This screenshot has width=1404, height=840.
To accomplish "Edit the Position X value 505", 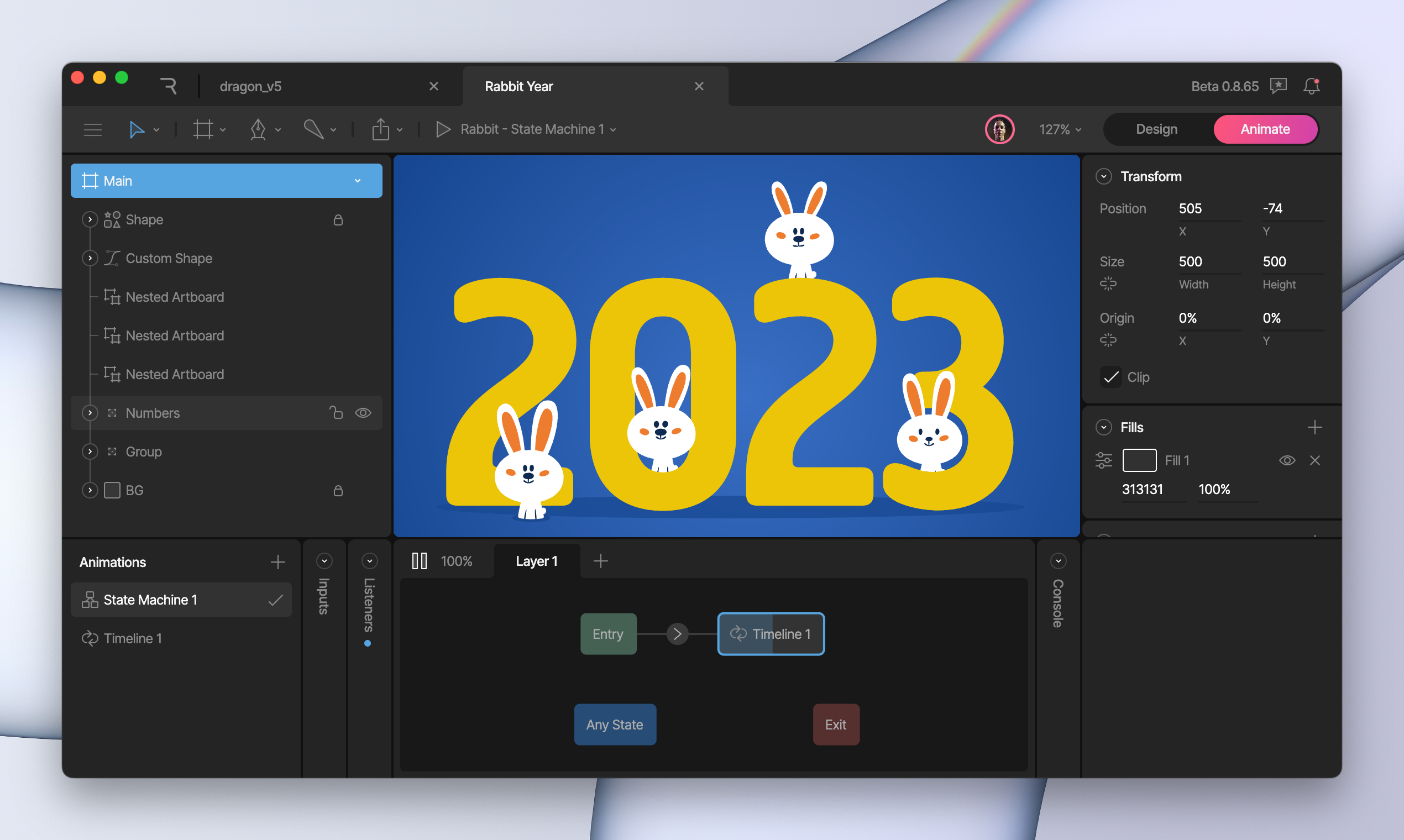I will [1209, 209].
